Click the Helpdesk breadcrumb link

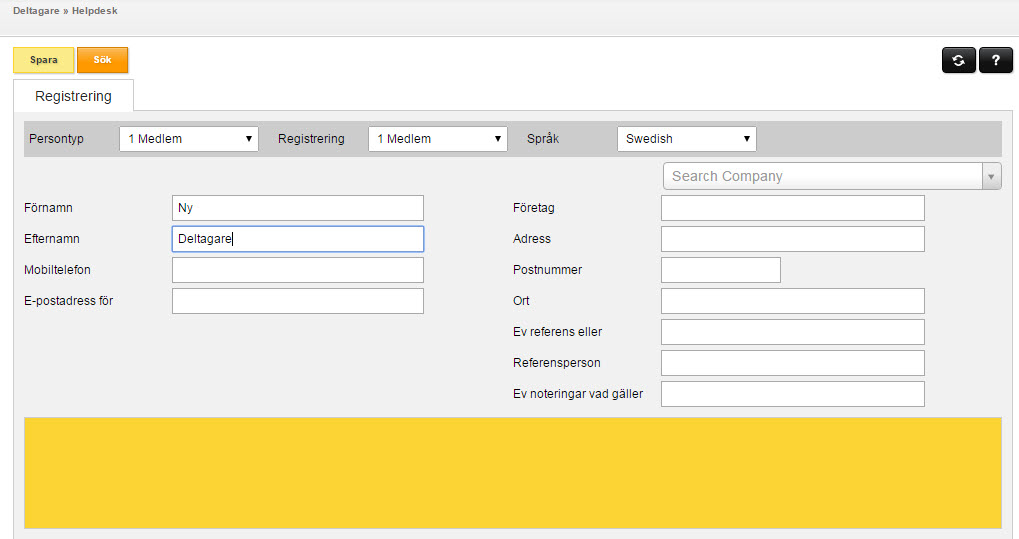[95, 11]
